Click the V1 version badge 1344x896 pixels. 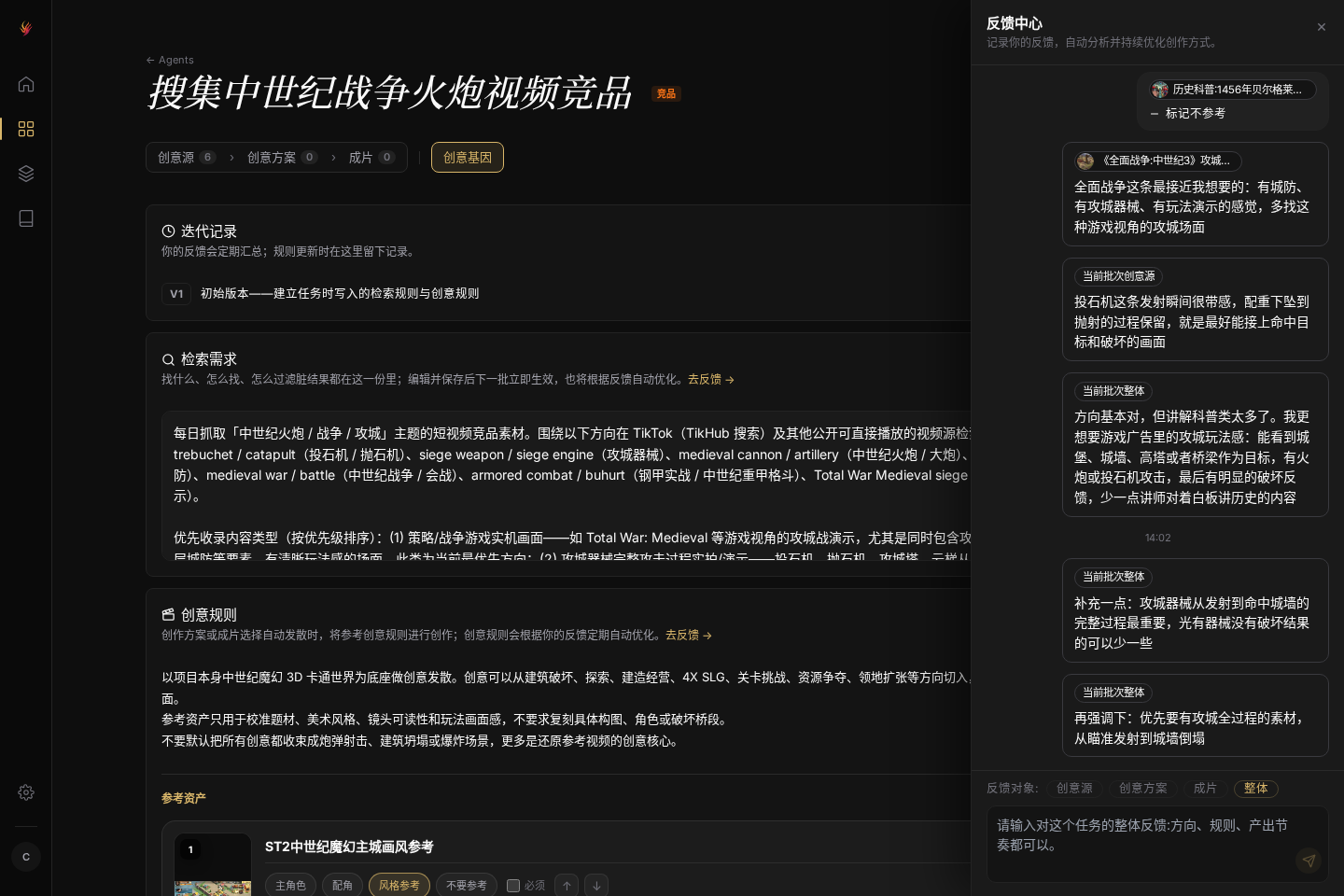[x=176, y=294]
